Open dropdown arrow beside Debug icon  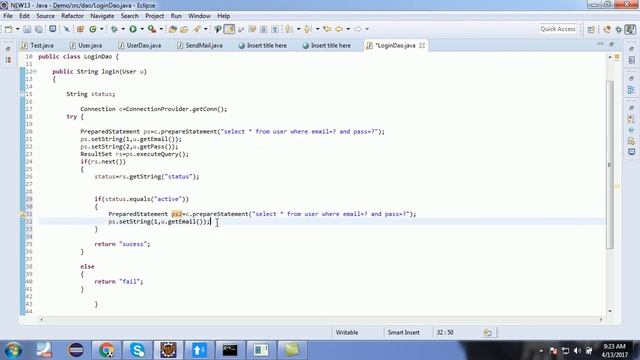tap(123, 29)
